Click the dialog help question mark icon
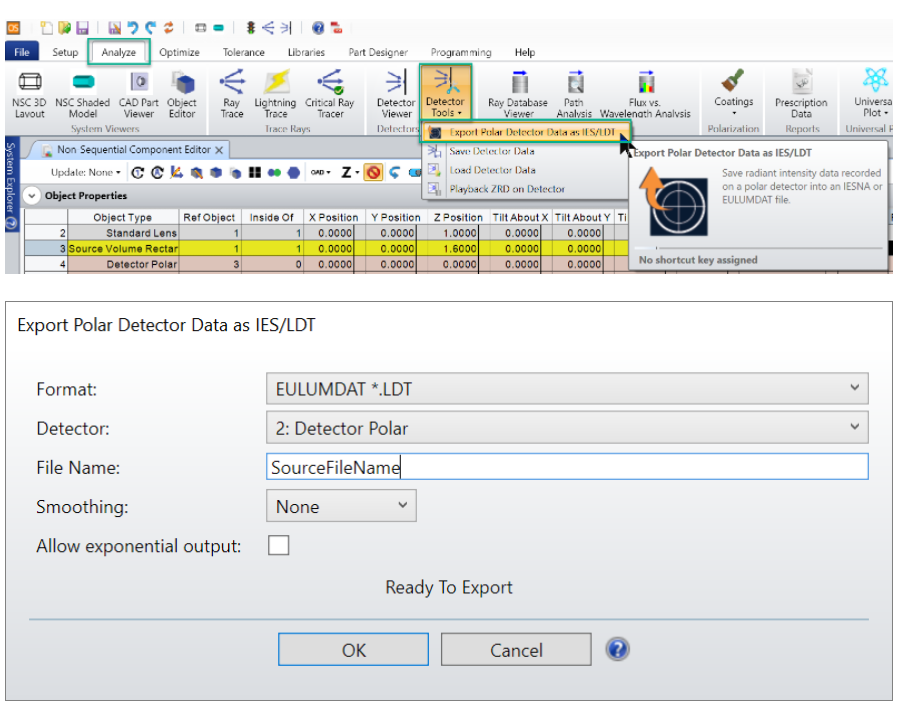Image resolution: width=901 pixels, height=718 pixels. pyautogui.click(x=618, y=650)
